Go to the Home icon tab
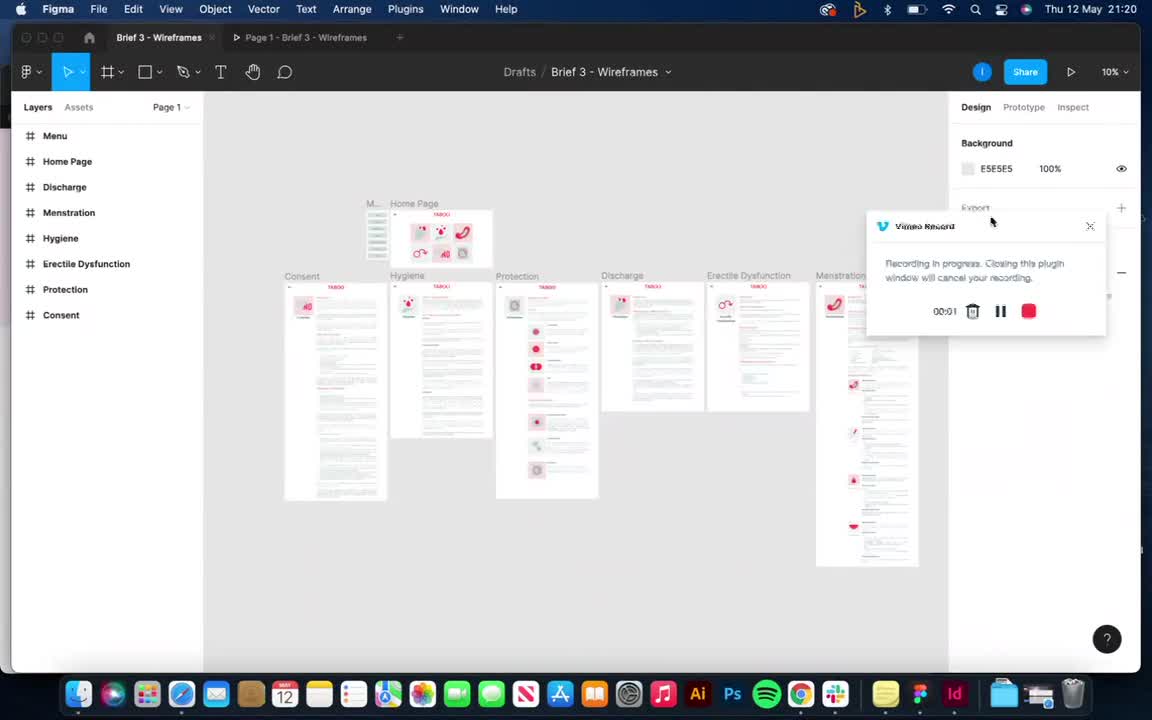The height and width of the screenshot is (720, 1152). pyautogui.click(x=89, y=38)
